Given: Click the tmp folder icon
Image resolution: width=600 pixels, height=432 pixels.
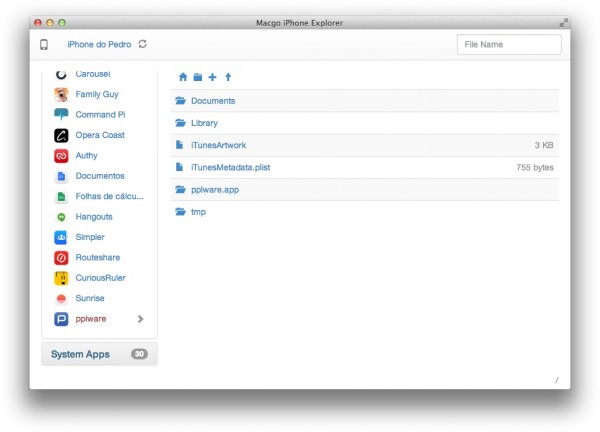Looking at the screenshot, I should 180,212.
